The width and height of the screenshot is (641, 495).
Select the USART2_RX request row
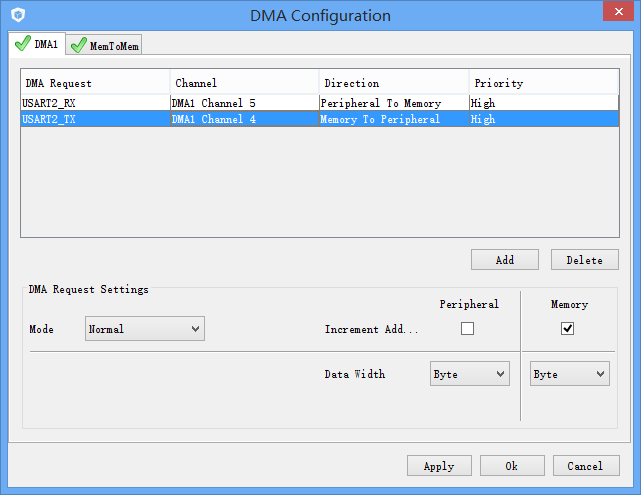95,103
